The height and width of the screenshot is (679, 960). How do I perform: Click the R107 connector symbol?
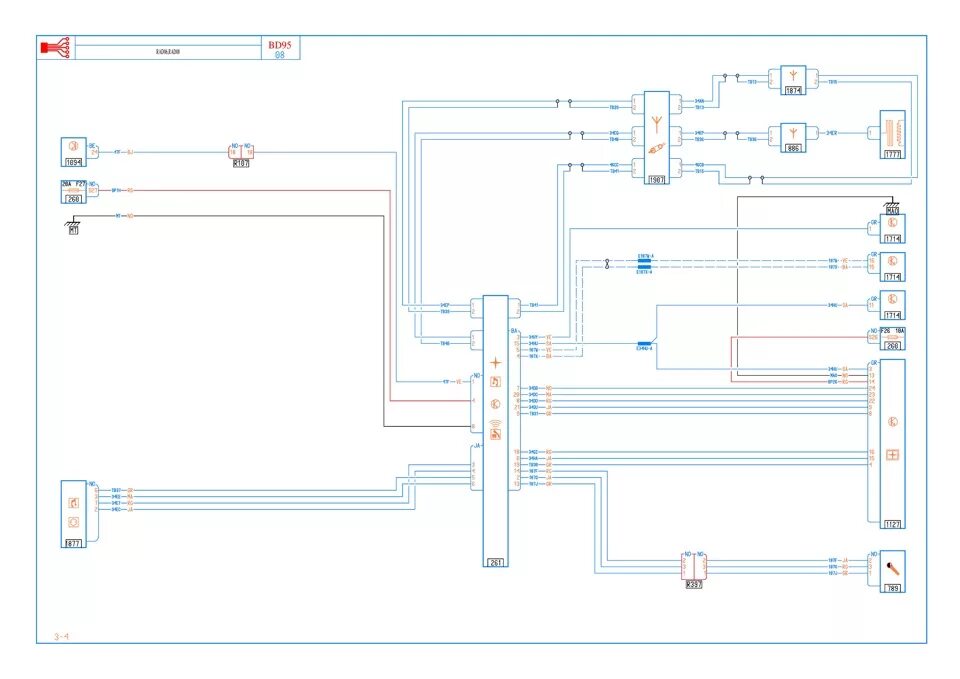click(x=241, y=152)
